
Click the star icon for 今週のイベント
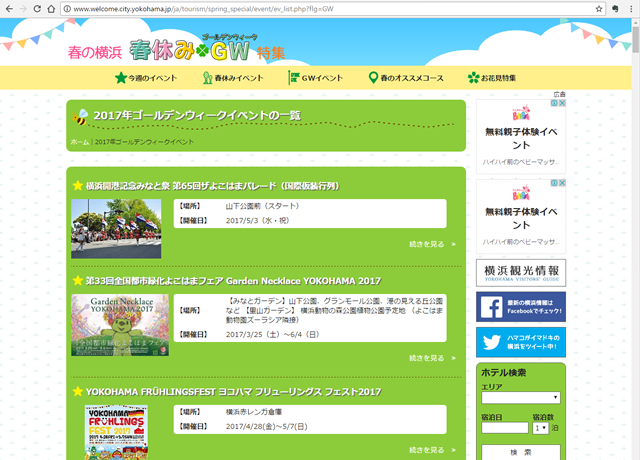coord(121,78)
